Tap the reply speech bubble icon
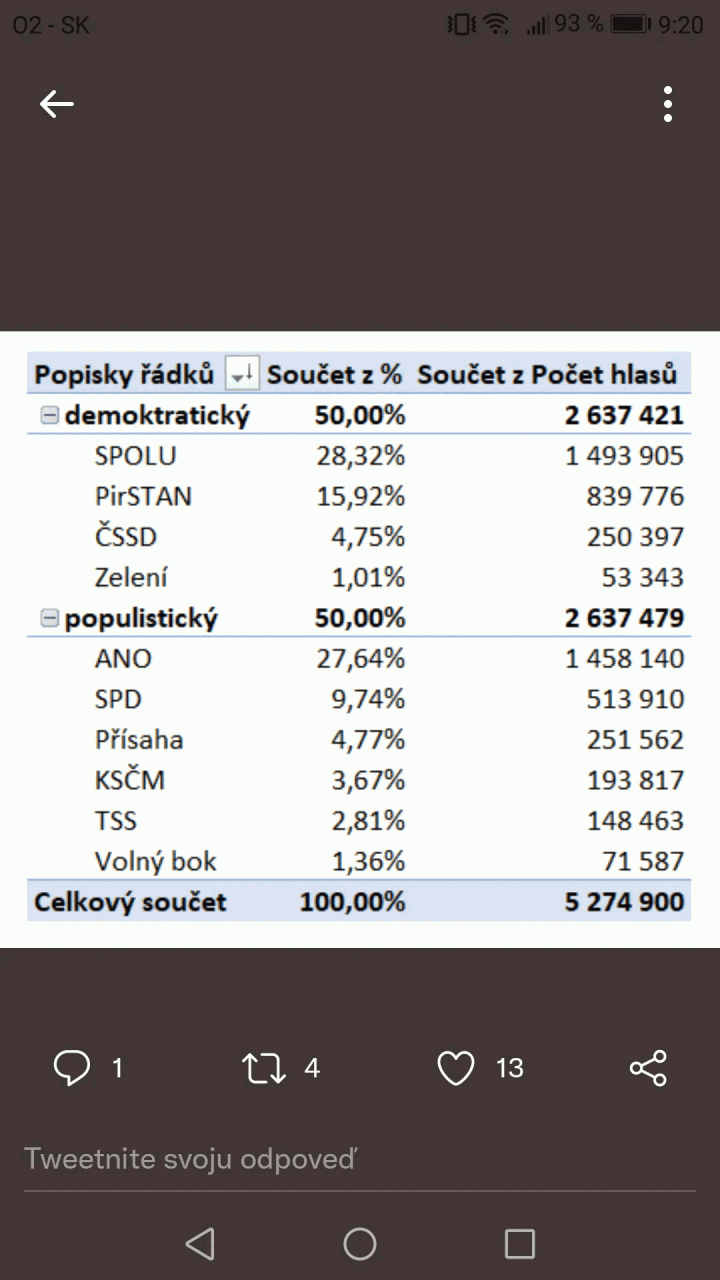720x1280 pixels. pyautogui.click(x=71, y=1068)
